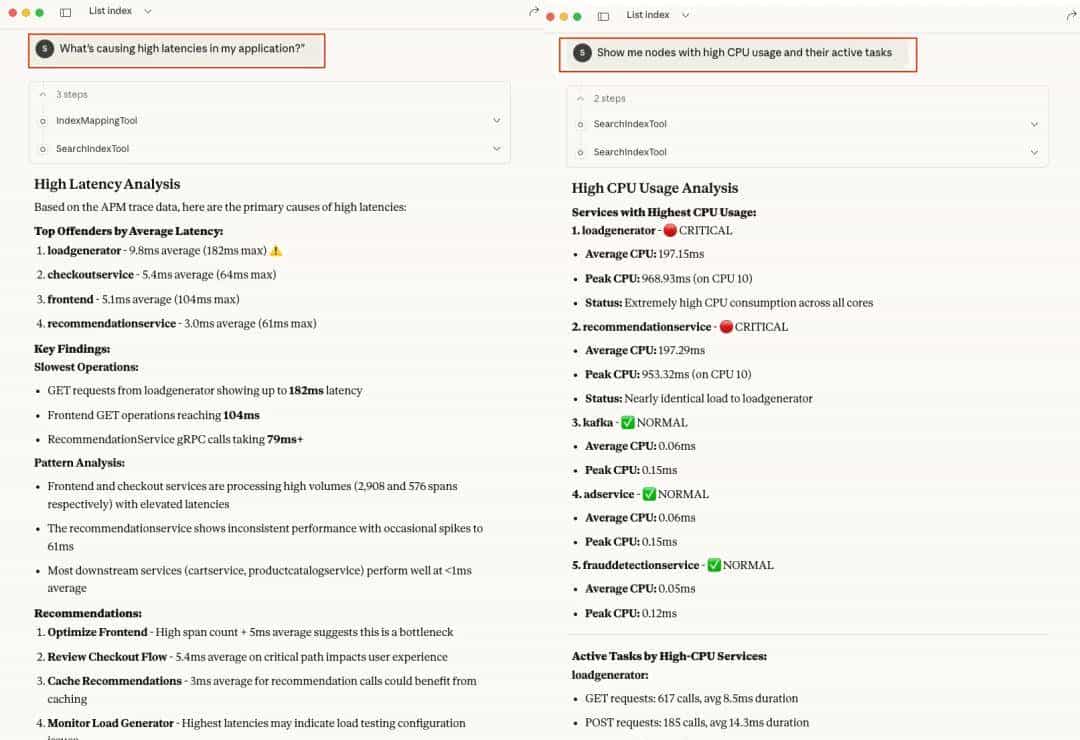Collapse the "2 steps" section

tap(581, 98)
